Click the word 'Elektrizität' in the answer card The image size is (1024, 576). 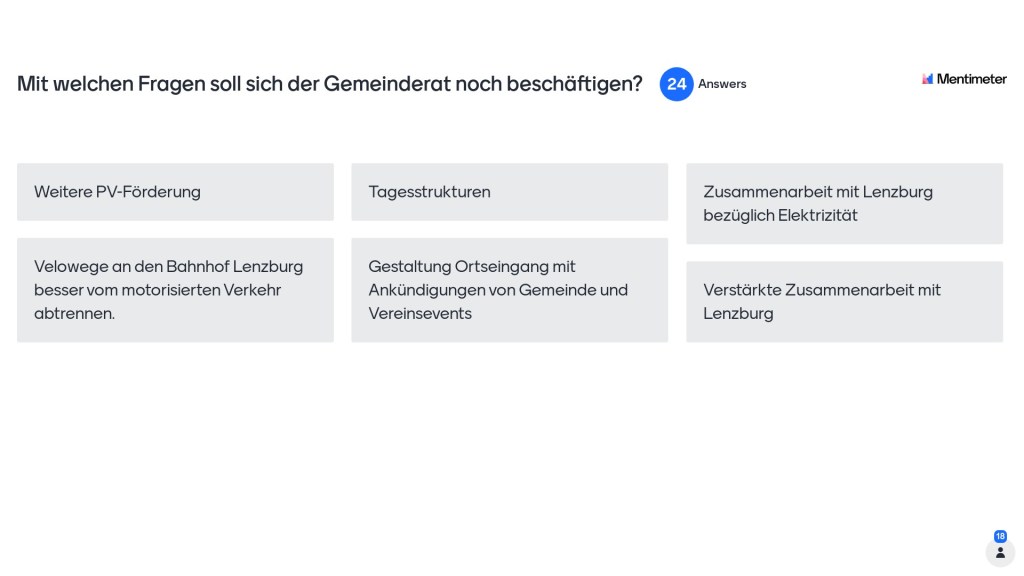817,215
